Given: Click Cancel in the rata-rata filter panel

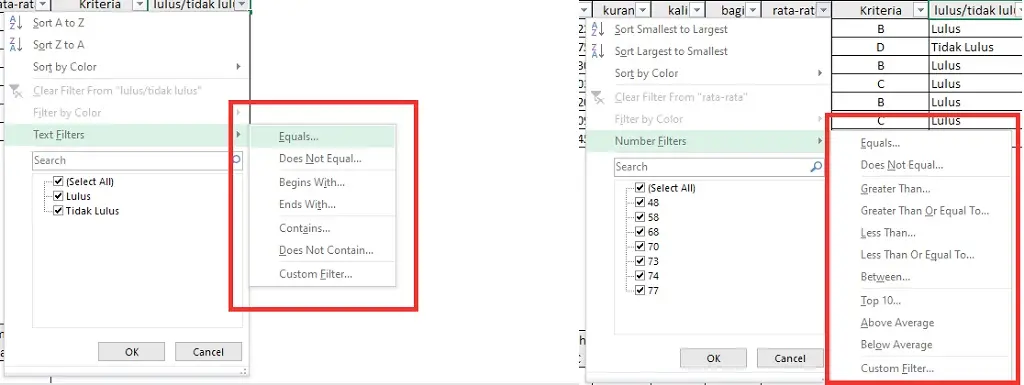Looking at the screenshot, I should coord(790,358).
